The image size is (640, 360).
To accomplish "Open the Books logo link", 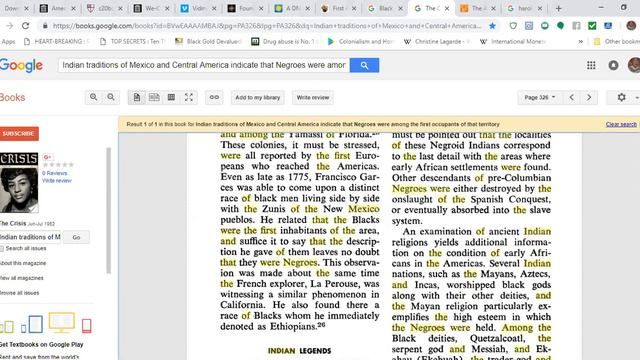I will point(13,98).
